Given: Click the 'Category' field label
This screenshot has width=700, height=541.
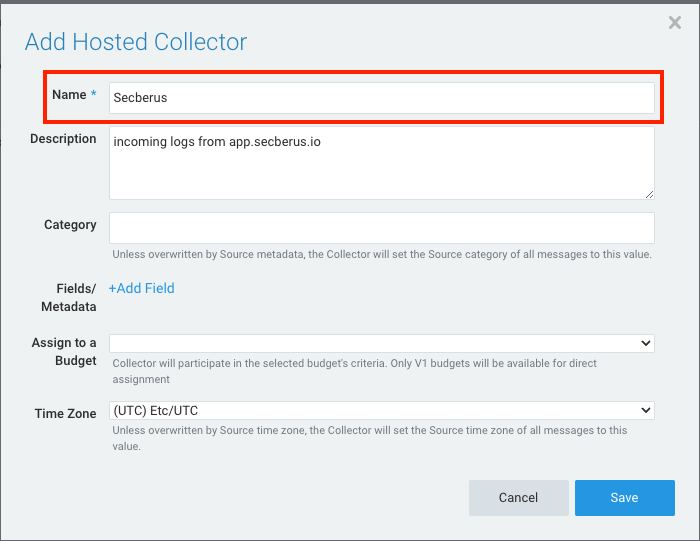Looking at the screenshot, I should pyautogui.click(x=70, y=225).
